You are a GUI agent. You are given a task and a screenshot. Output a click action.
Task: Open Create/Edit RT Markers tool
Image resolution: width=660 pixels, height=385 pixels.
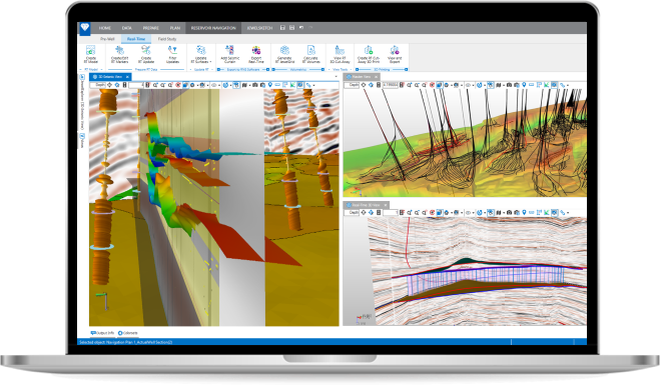click(120, 55)
